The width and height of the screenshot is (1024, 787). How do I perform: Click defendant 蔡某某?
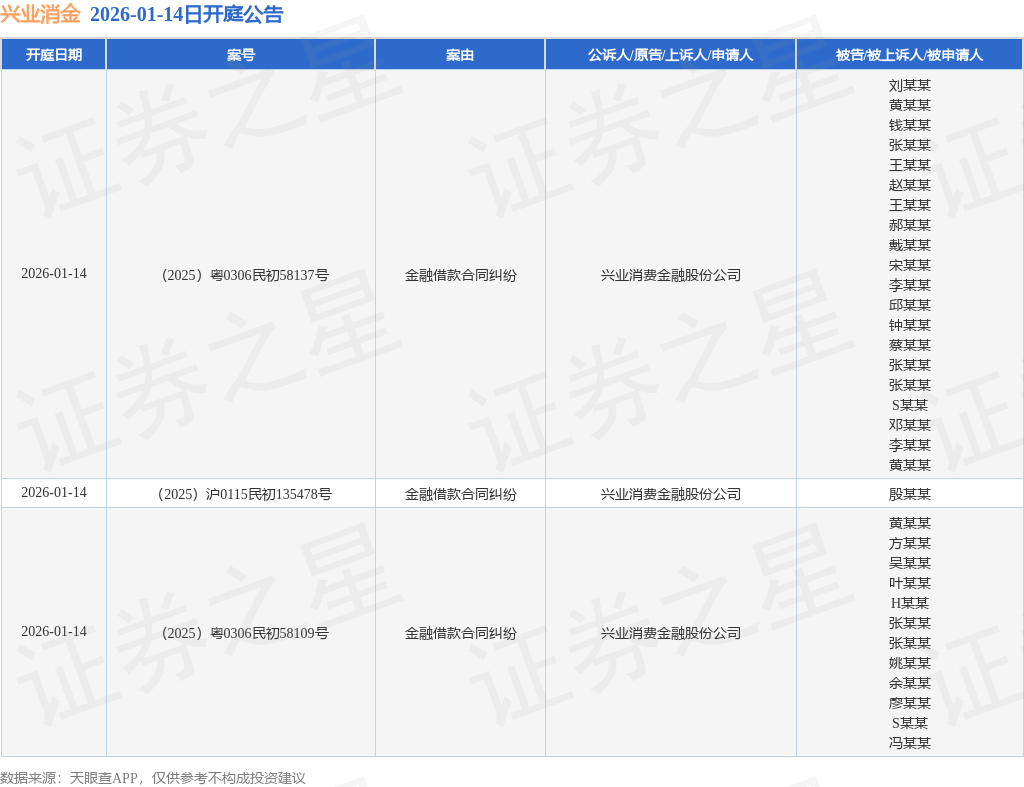pos(910,345)
